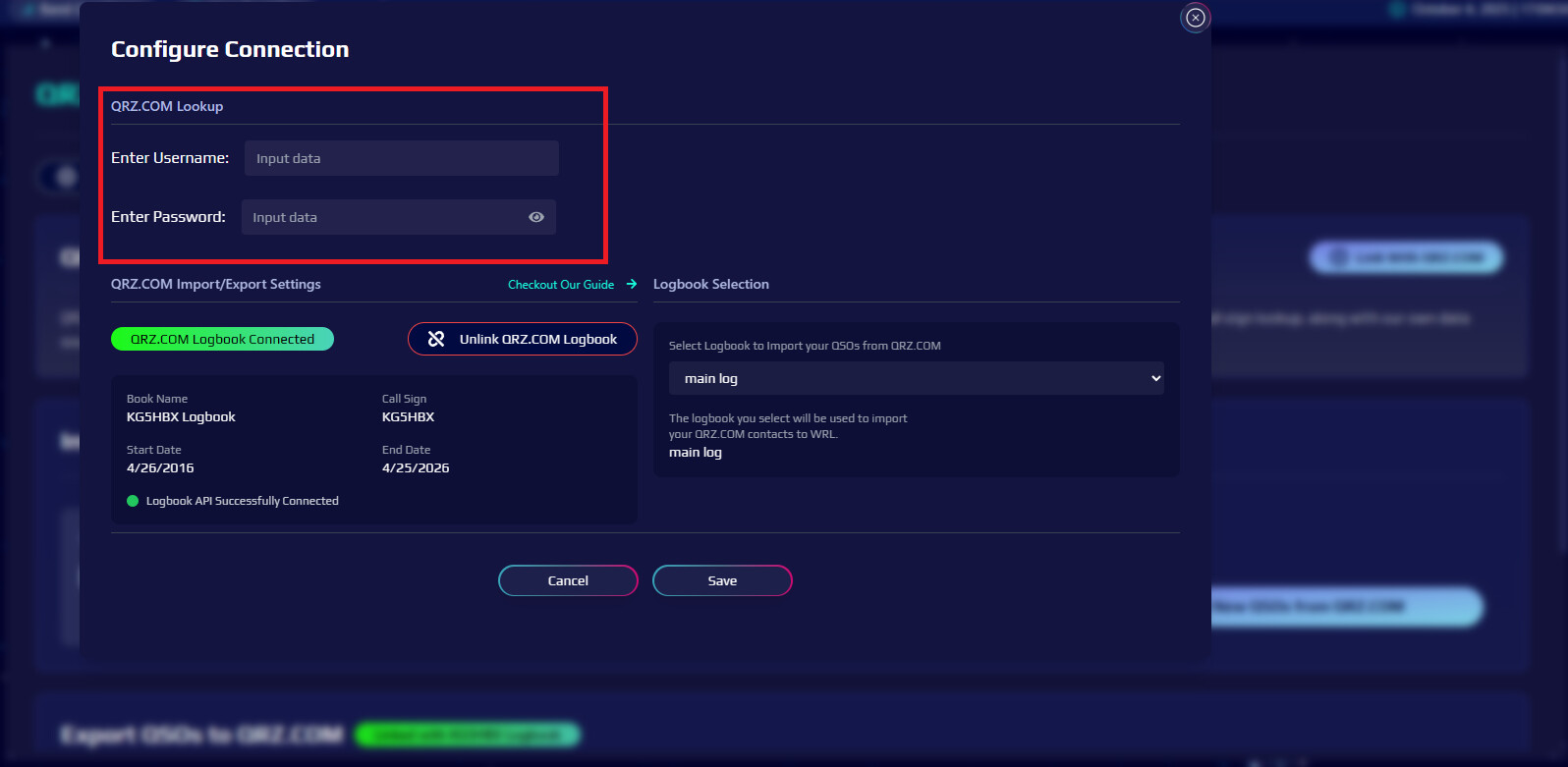
Task: Click the Enter Password input field
Action: click(399, 217)
